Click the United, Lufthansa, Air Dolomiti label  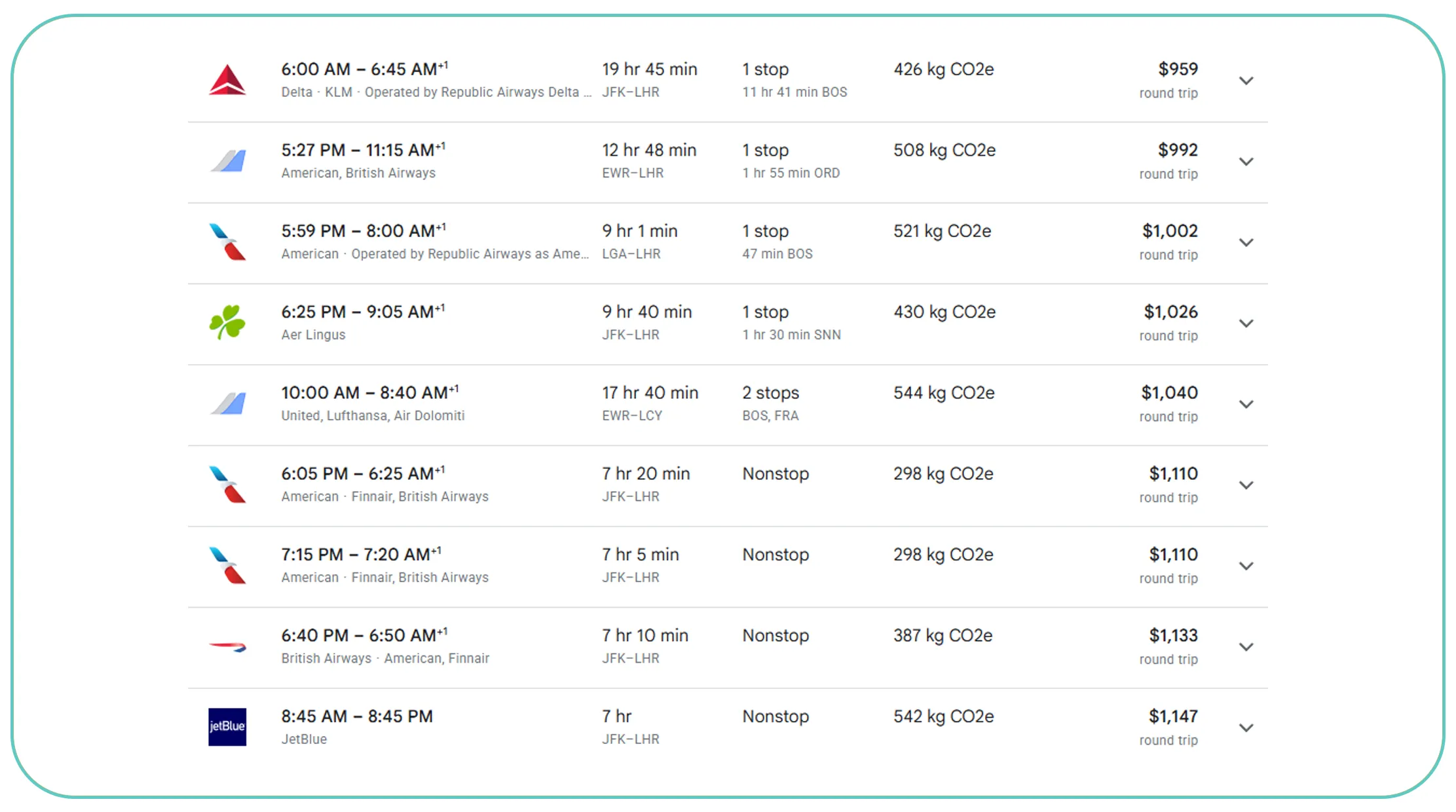pyautogui.click(x=373, y=416)
